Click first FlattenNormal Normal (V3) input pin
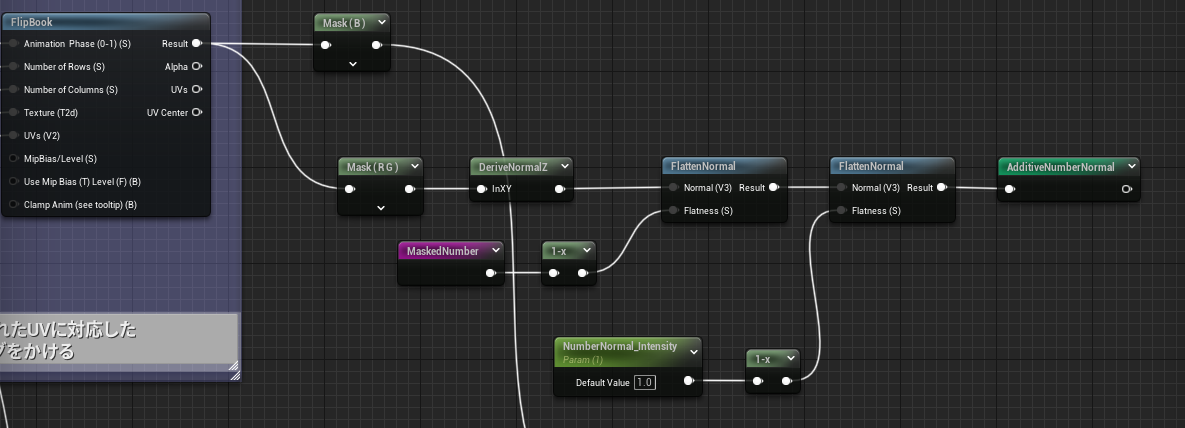This screenshot has height=428, width=1185. click(673, 188)
